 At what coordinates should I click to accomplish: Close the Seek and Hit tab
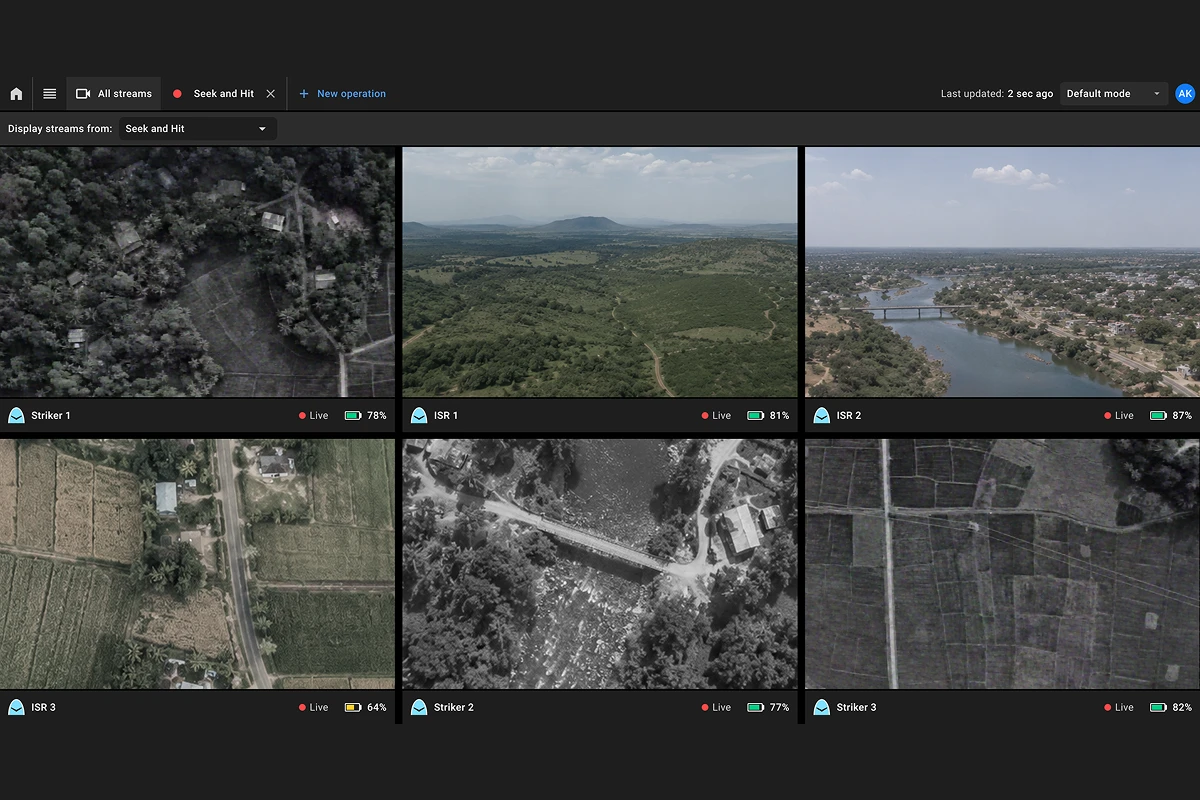point(270,94)
